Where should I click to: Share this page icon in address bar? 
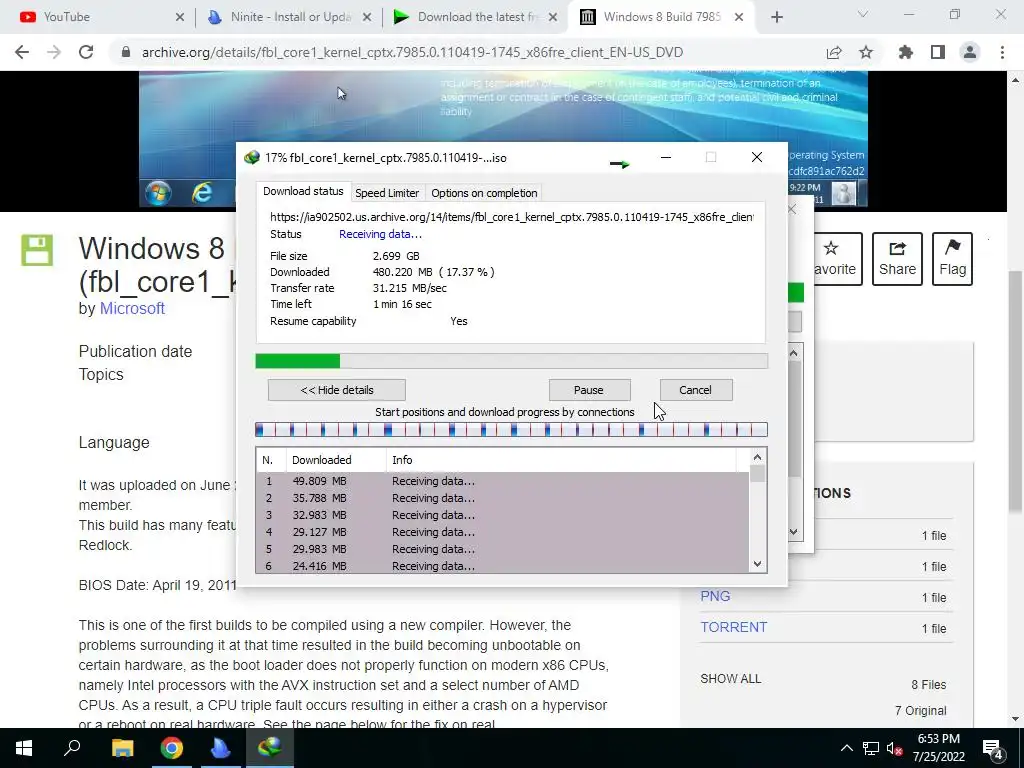pos(834,52)
